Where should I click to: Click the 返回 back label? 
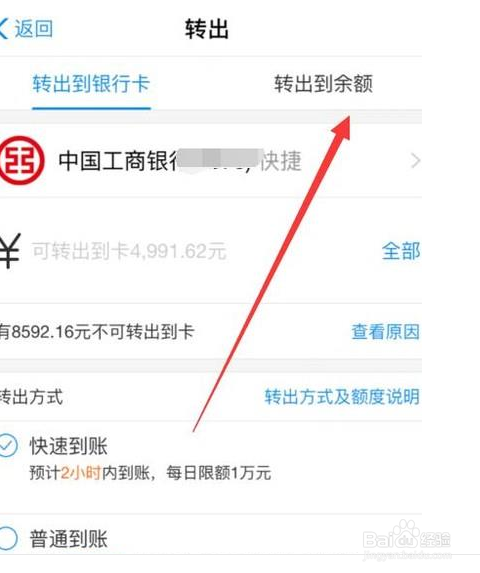[34, 29]
